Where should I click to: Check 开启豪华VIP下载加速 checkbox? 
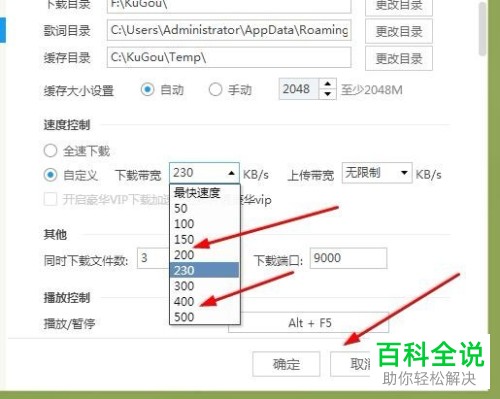pos(50,200)
